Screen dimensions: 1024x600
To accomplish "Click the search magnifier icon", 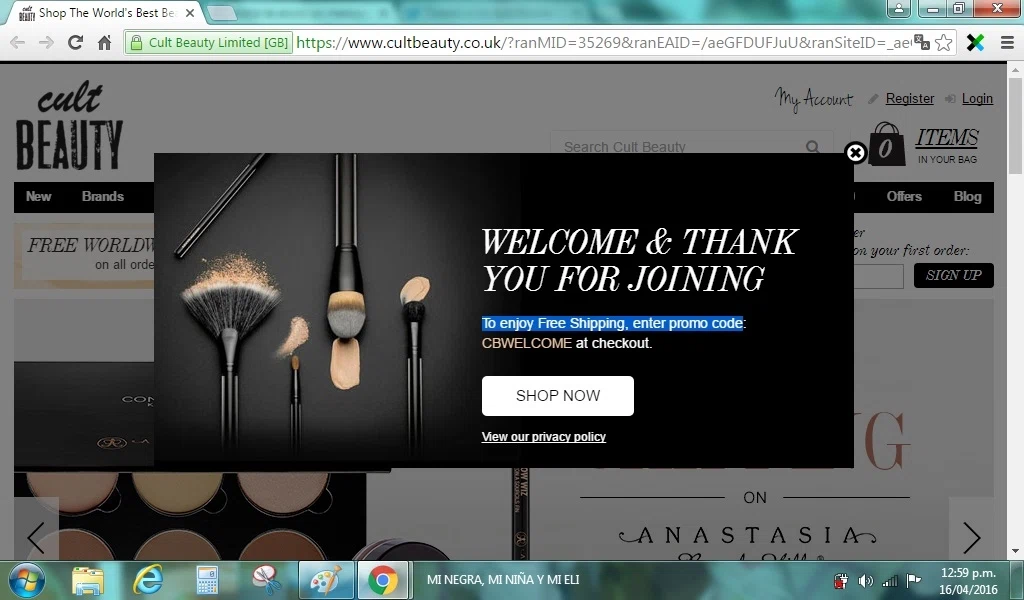I will point(812,147).
